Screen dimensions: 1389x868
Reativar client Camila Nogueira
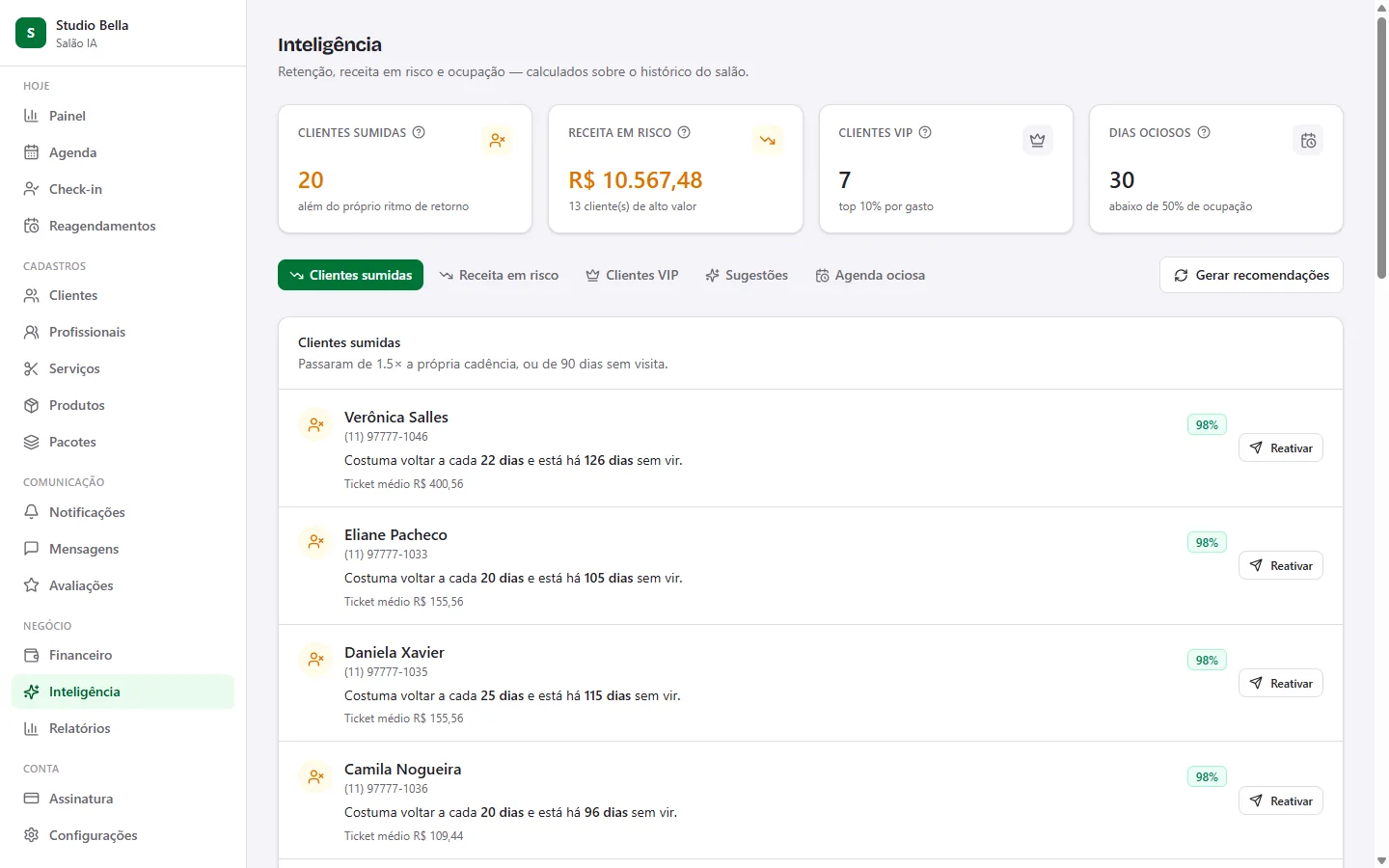point(1281,801)
